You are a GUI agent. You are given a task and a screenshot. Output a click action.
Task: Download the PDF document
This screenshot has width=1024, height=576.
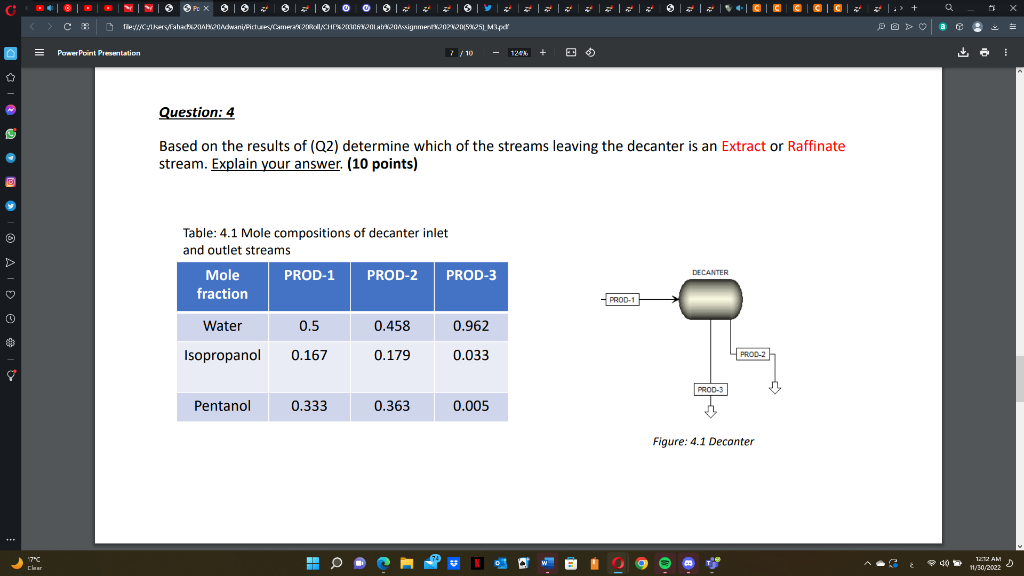pos(963,52)
